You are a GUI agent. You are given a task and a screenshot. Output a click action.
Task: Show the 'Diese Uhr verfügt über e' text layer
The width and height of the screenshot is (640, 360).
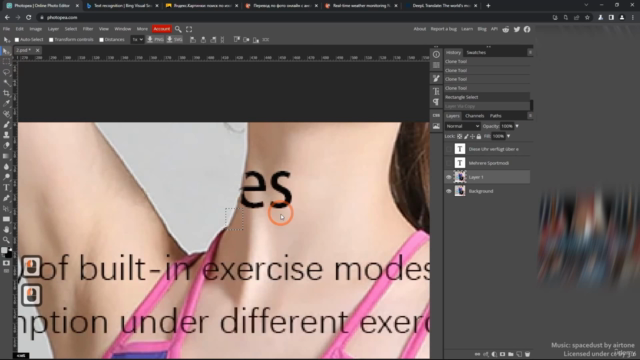(x=449, y=149)
